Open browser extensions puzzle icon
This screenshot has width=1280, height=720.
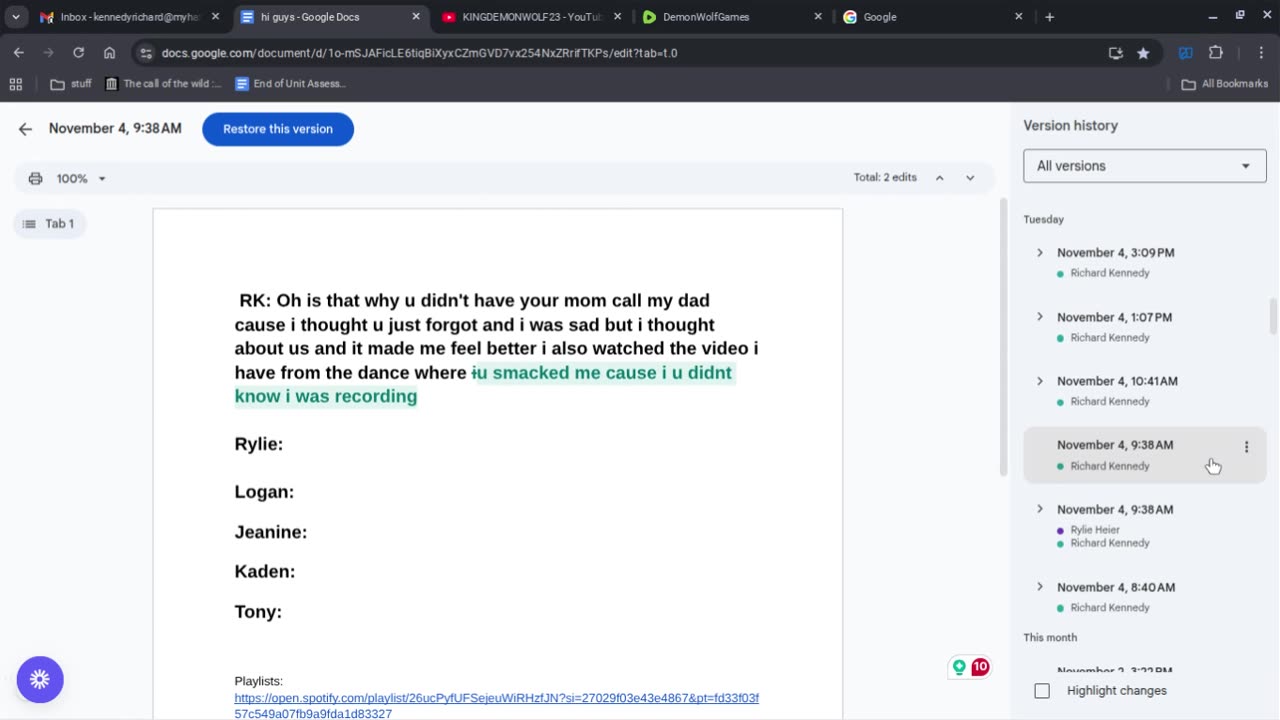click(1216, 53)
